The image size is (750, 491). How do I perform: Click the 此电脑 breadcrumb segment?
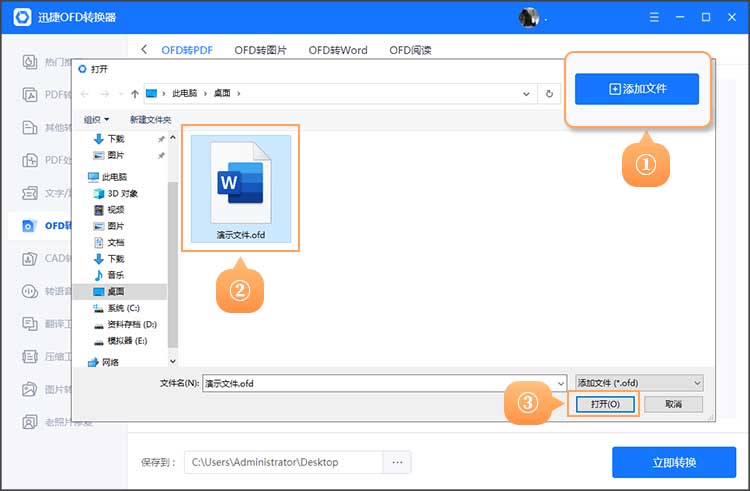[185, 94]
